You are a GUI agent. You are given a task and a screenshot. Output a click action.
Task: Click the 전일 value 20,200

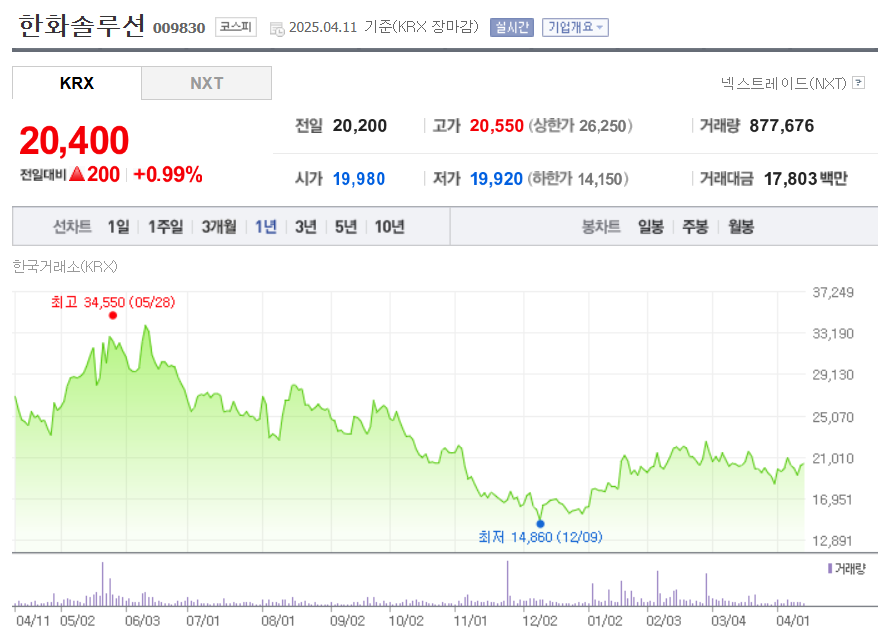[x=359, y=125]
